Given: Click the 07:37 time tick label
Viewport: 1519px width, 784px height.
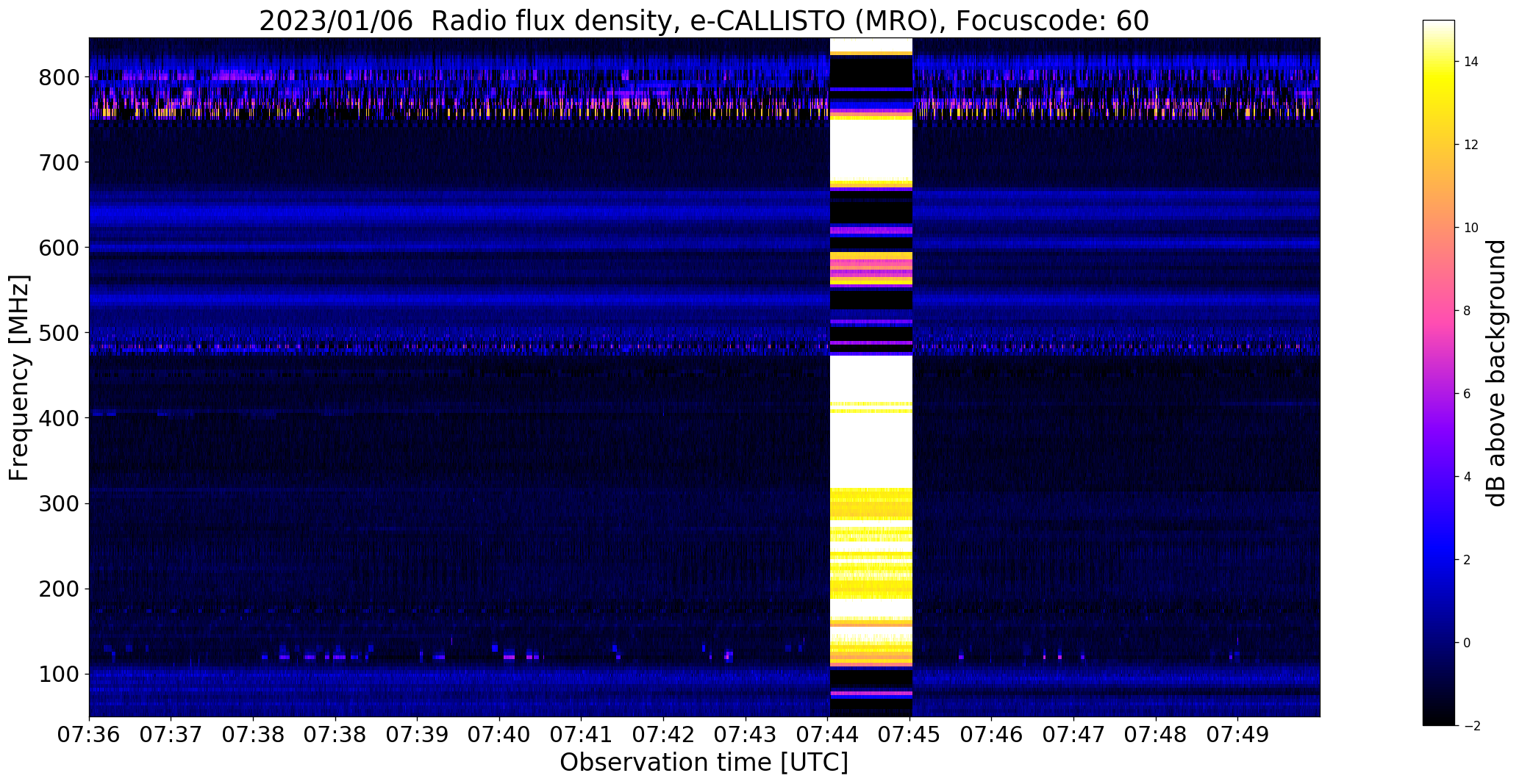Looking at the screenshot, I should click(x=171, y=736).
